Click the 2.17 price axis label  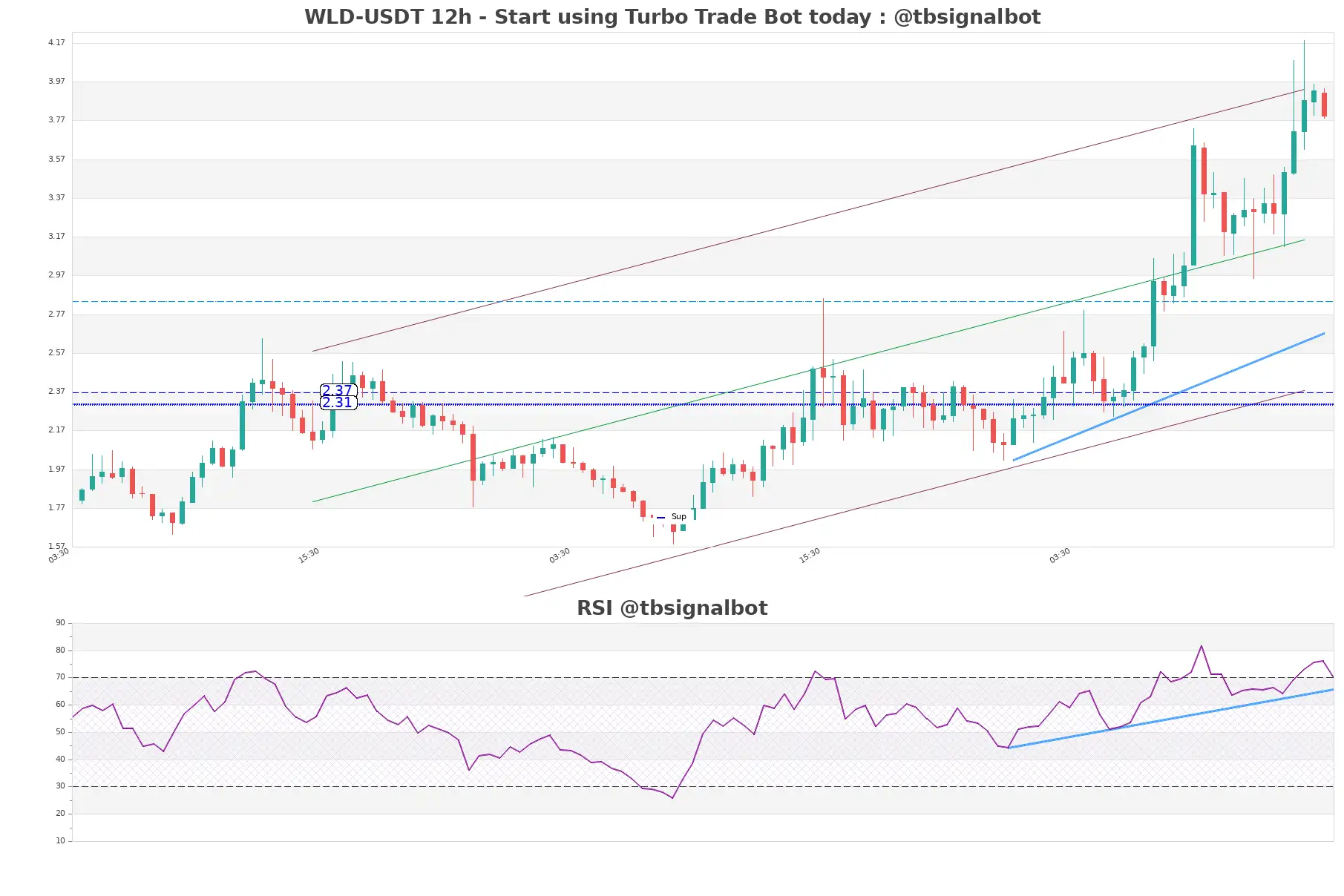56,429
